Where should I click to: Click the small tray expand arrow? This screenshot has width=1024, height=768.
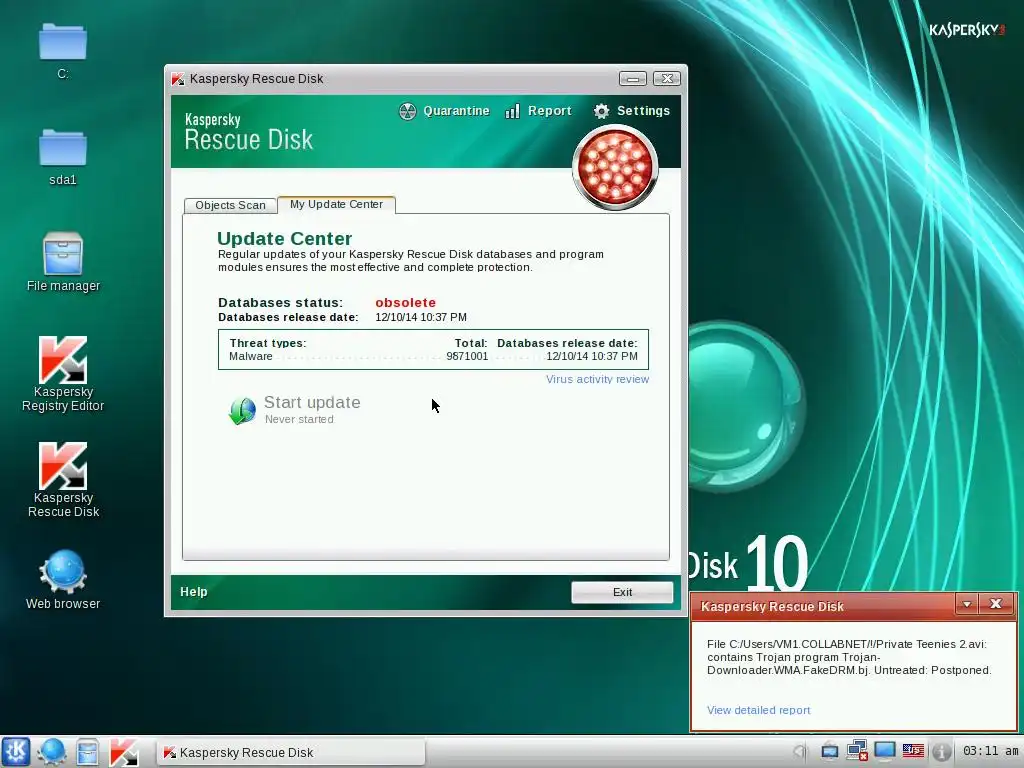tap(799, 752)
